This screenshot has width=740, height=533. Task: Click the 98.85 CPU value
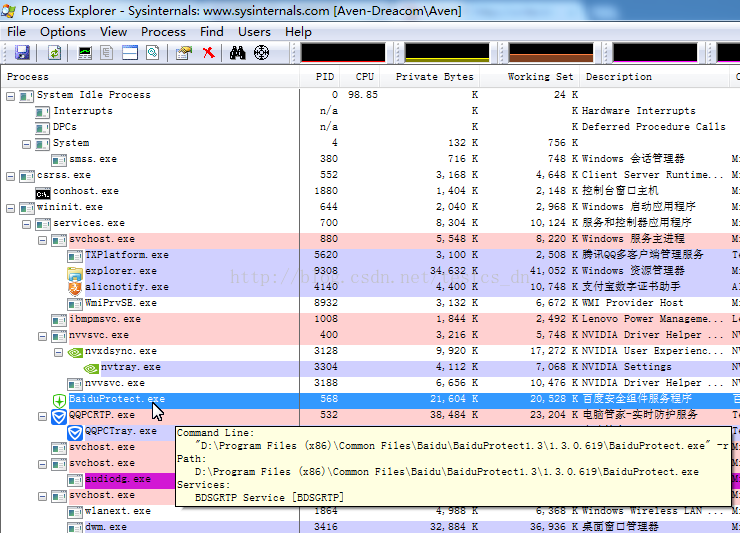[363, 95]
